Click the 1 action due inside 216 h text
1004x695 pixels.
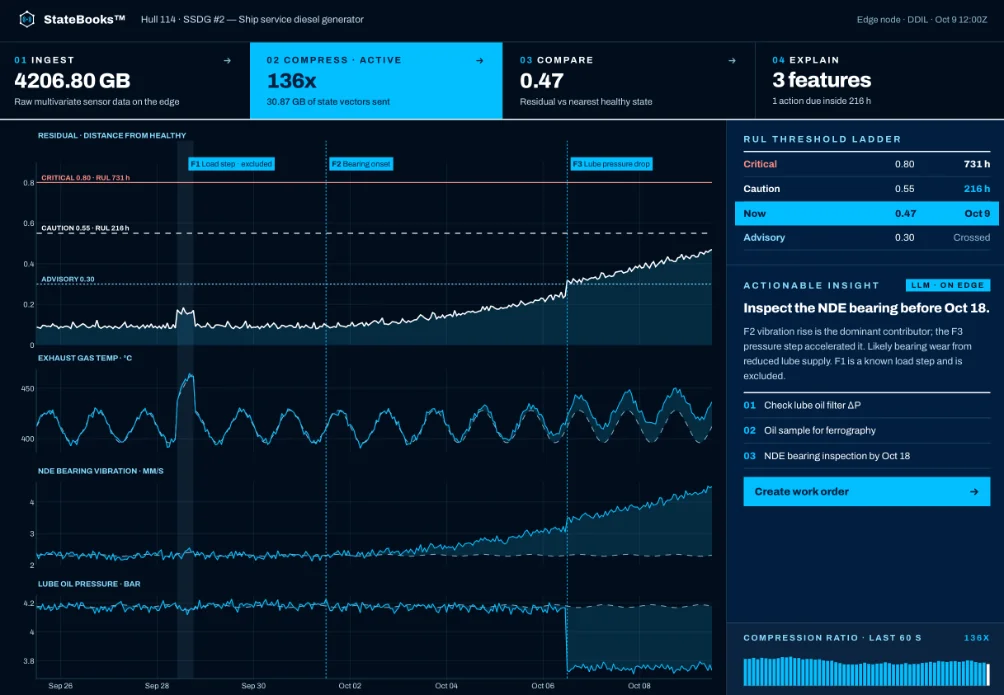point(822,101)
